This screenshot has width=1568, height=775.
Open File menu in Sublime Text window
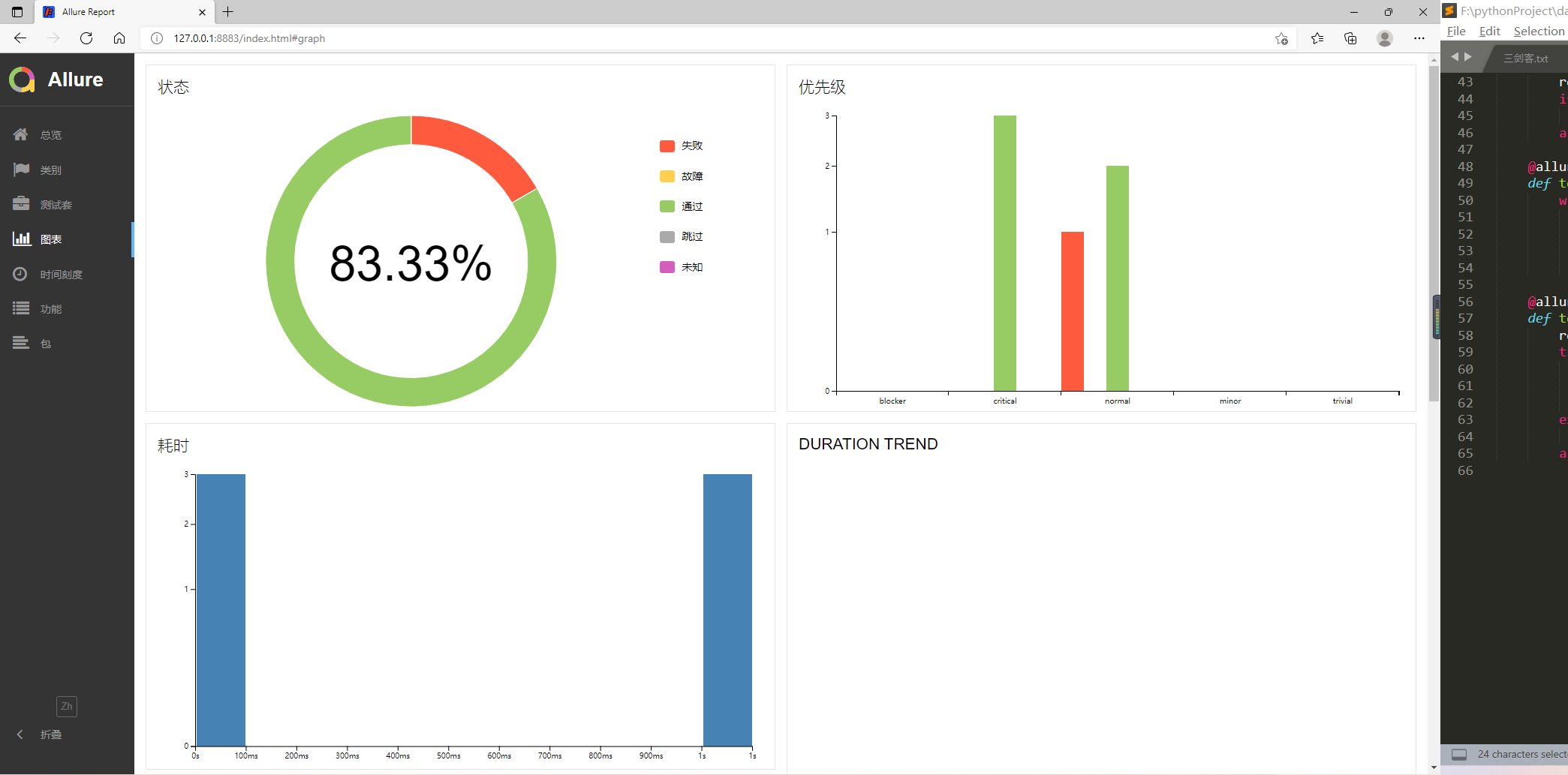(1456, 32)
